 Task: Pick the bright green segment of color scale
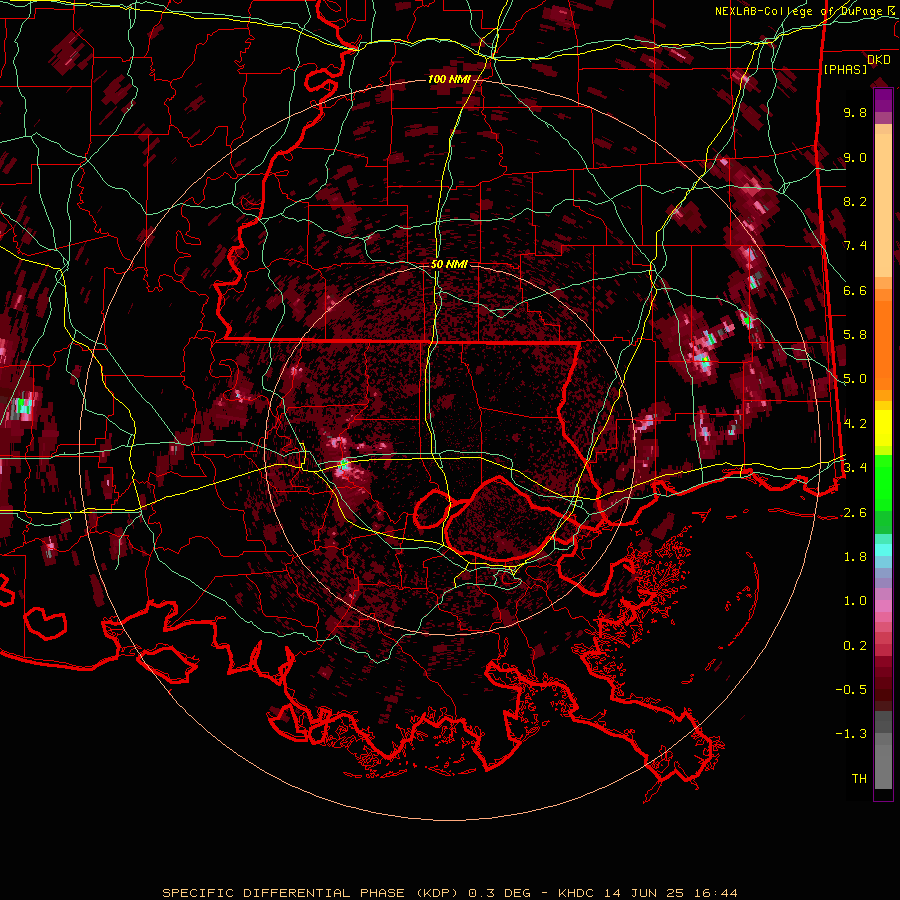click(883, 483)
